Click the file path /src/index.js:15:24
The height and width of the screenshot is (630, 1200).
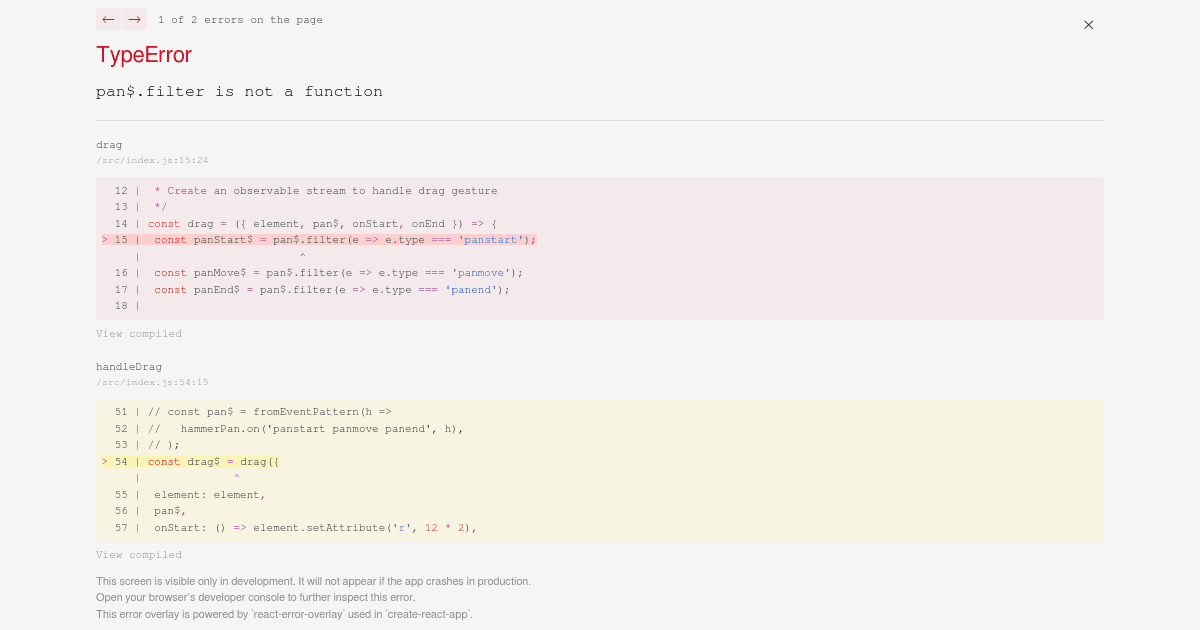tap(152, 160)
